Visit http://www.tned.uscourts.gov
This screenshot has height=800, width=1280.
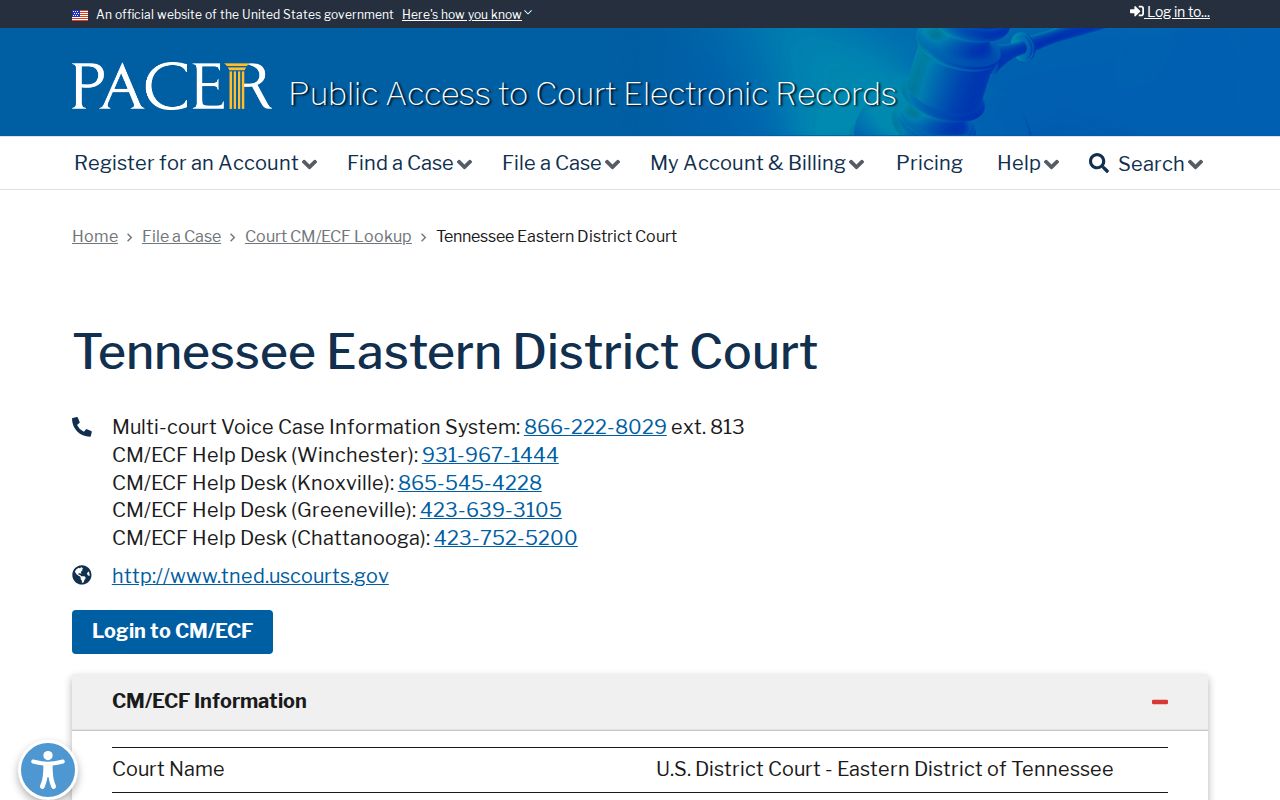pyautogui.click(x=250, y=576)
